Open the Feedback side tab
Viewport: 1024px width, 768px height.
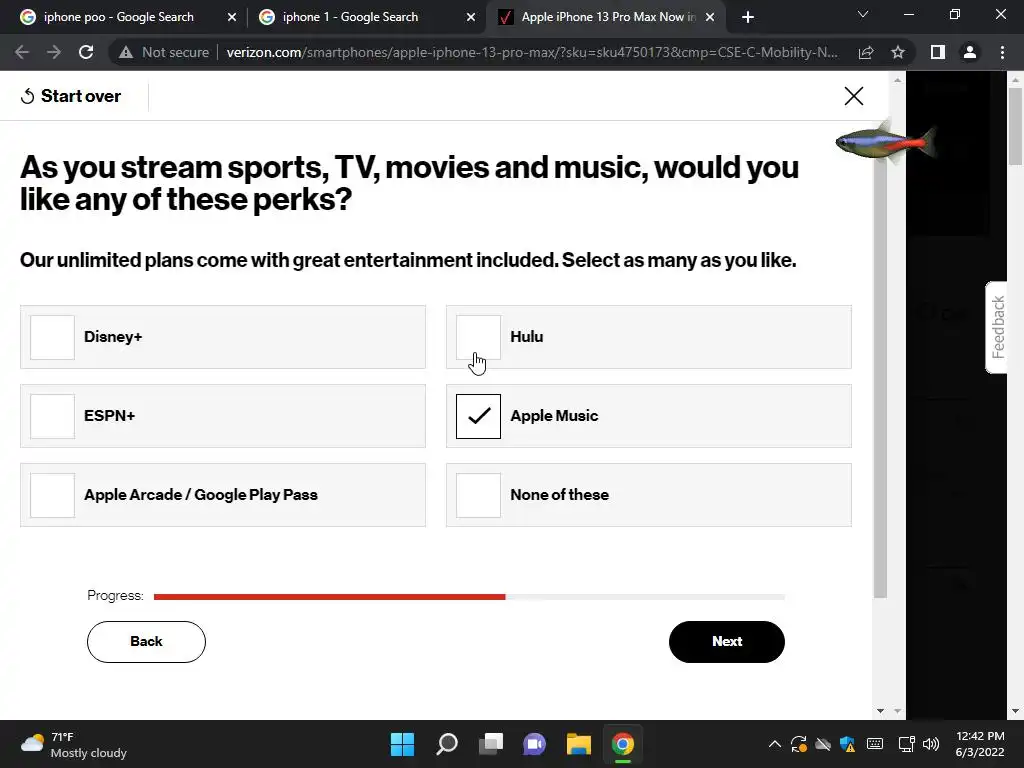(x=997, y=327)
